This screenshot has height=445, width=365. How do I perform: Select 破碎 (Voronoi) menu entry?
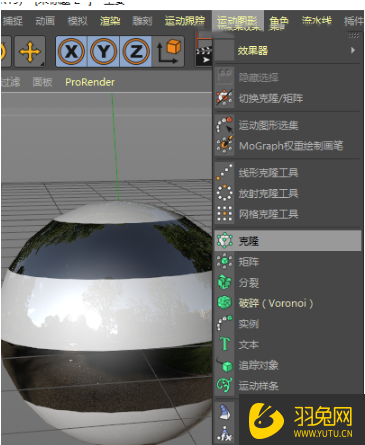(x=288, y=303)
